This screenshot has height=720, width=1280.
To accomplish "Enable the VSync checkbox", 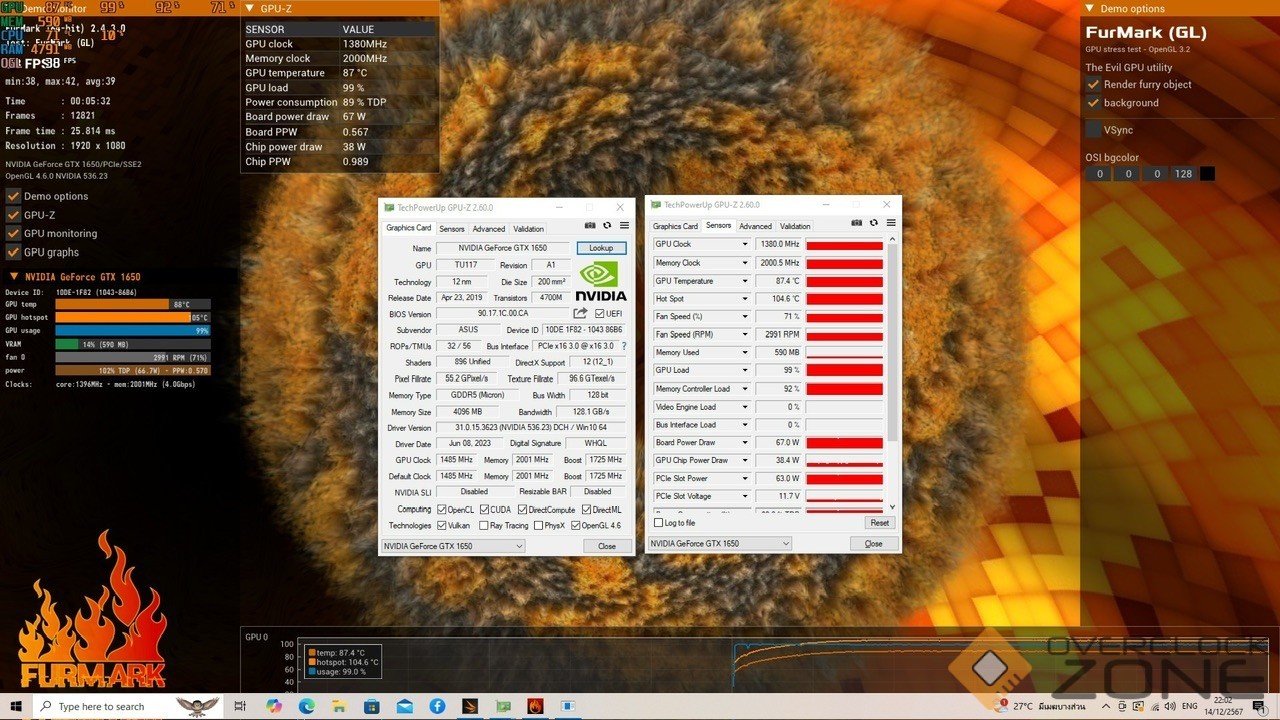I will tap(1093, 130).
